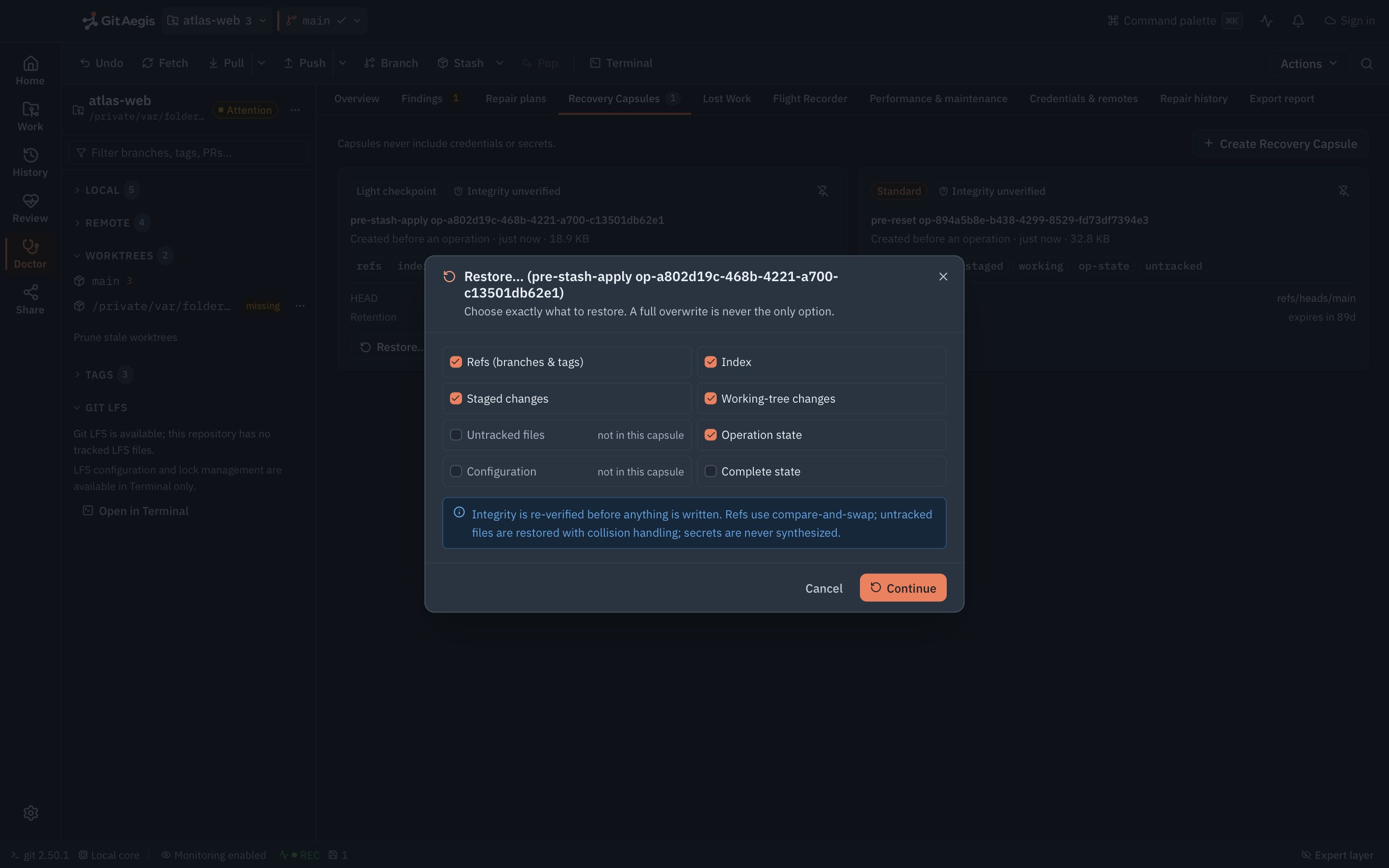Image resolution: width=1389 pixels, height=868 pixels.
Task: Open settings gear in sidebar
Action: pyautogui.click(x=30, y=813)
